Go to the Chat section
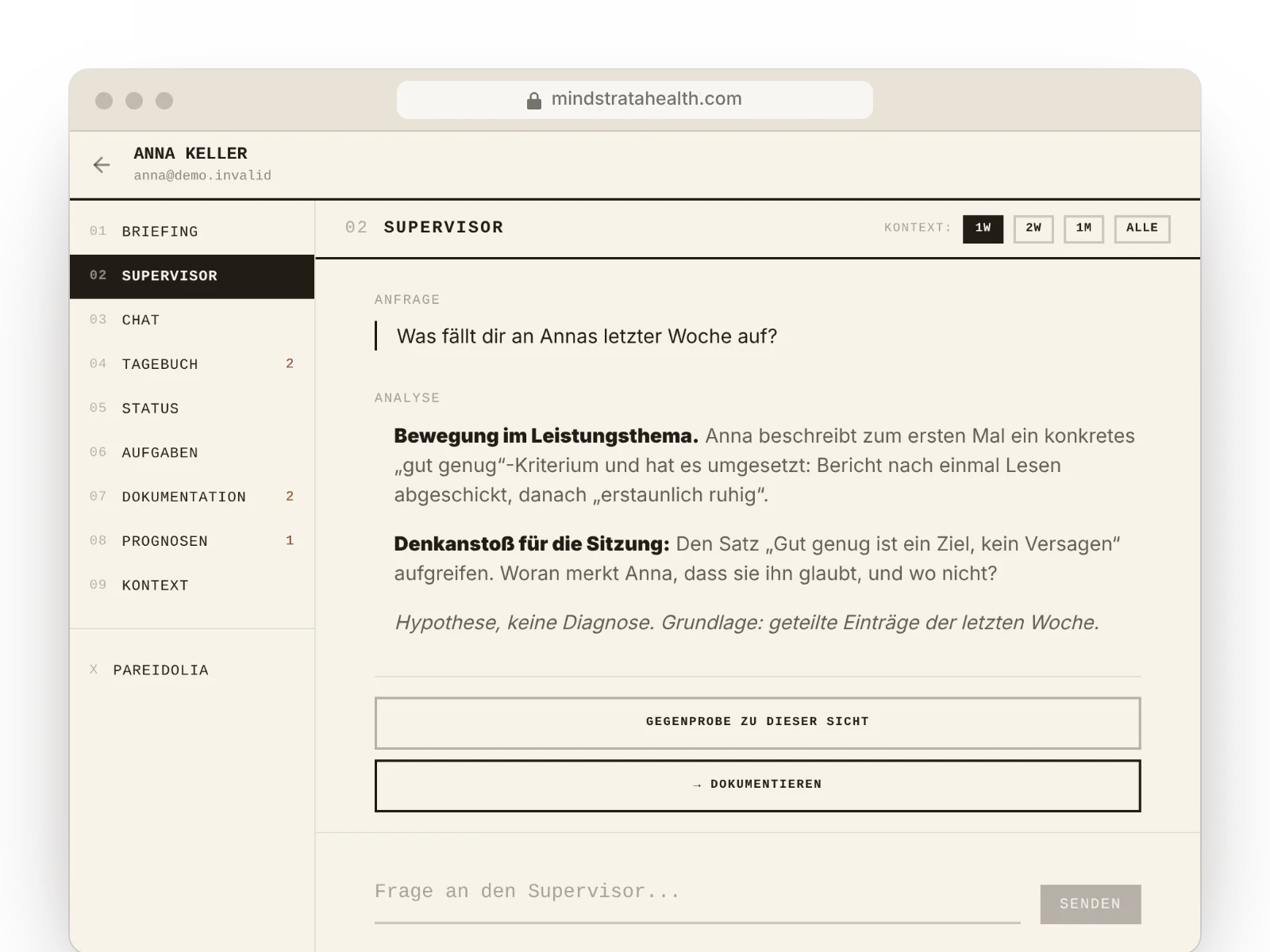Screen dimensions: 1270x952 192,321
